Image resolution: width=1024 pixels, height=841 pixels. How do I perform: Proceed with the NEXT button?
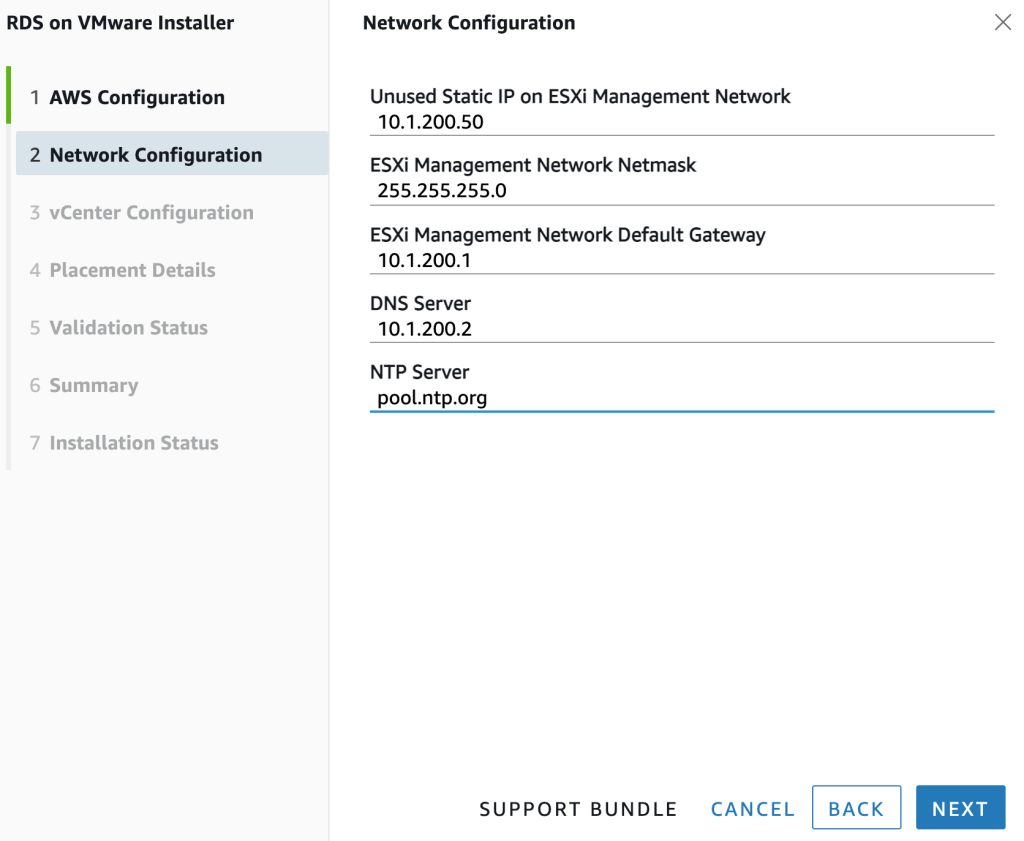(x=959, y=808)
